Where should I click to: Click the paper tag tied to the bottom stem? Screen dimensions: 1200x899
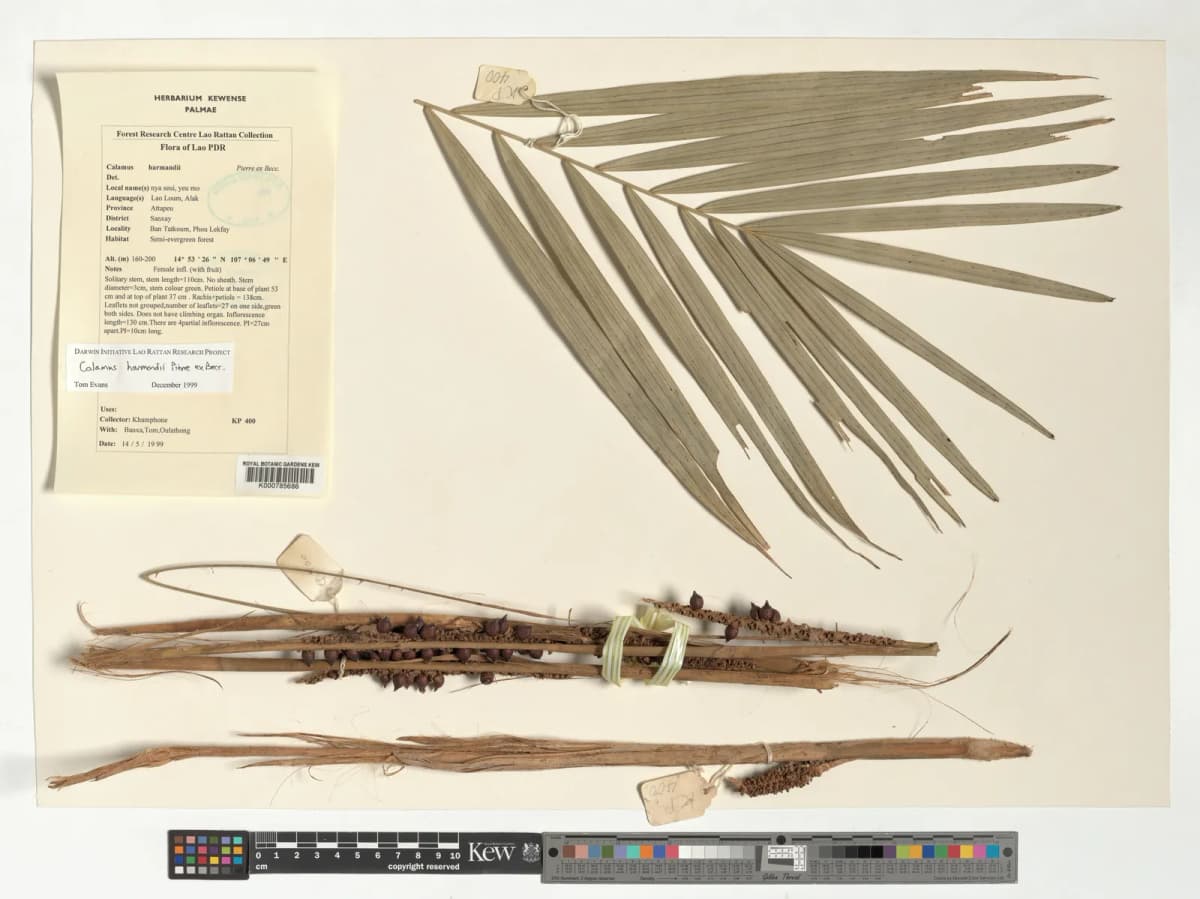676,796
